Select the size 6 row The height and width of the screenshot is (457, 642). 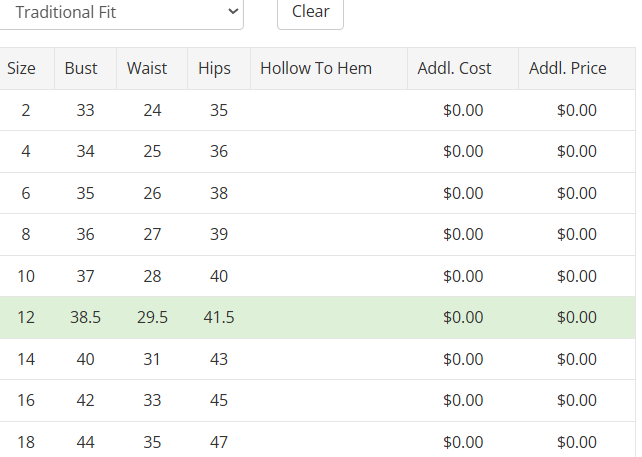coord(26,193)
